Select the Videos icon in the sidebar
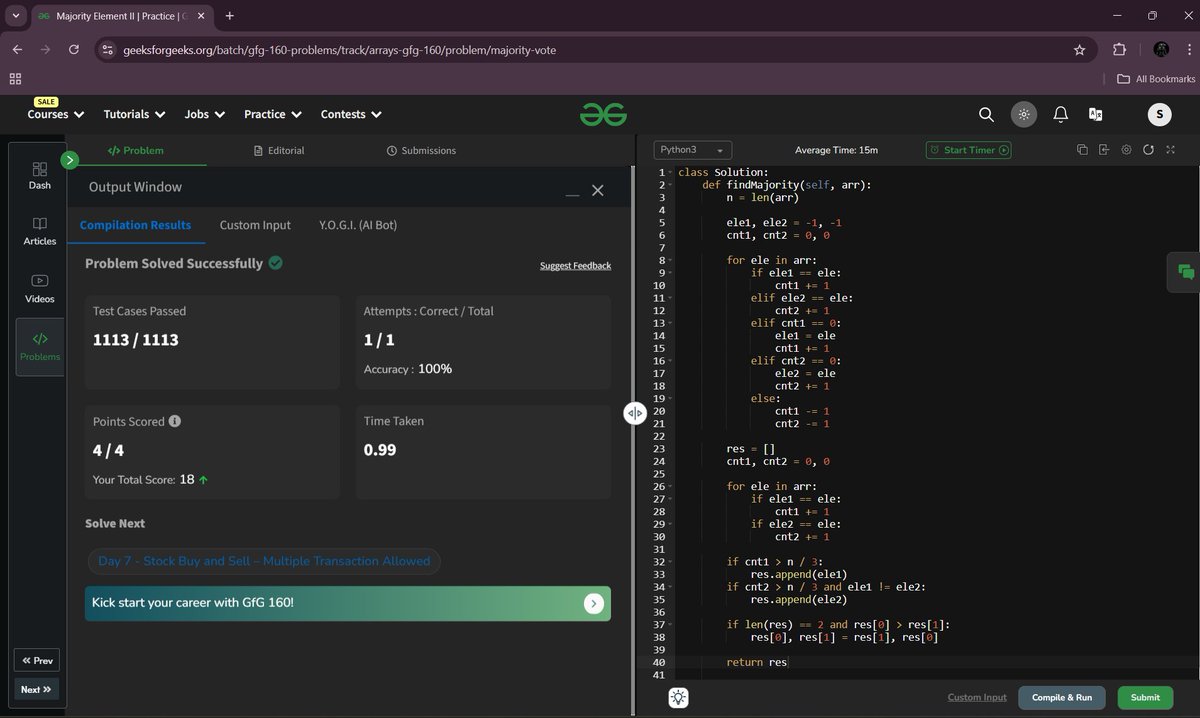1200x718 pixels. [38, 287]
